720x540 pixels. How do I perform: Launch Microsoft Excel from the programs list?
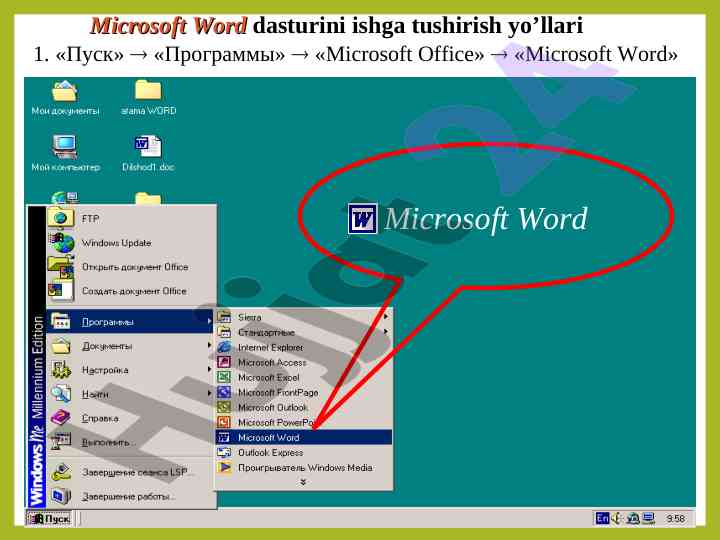(x=268, y=378)
